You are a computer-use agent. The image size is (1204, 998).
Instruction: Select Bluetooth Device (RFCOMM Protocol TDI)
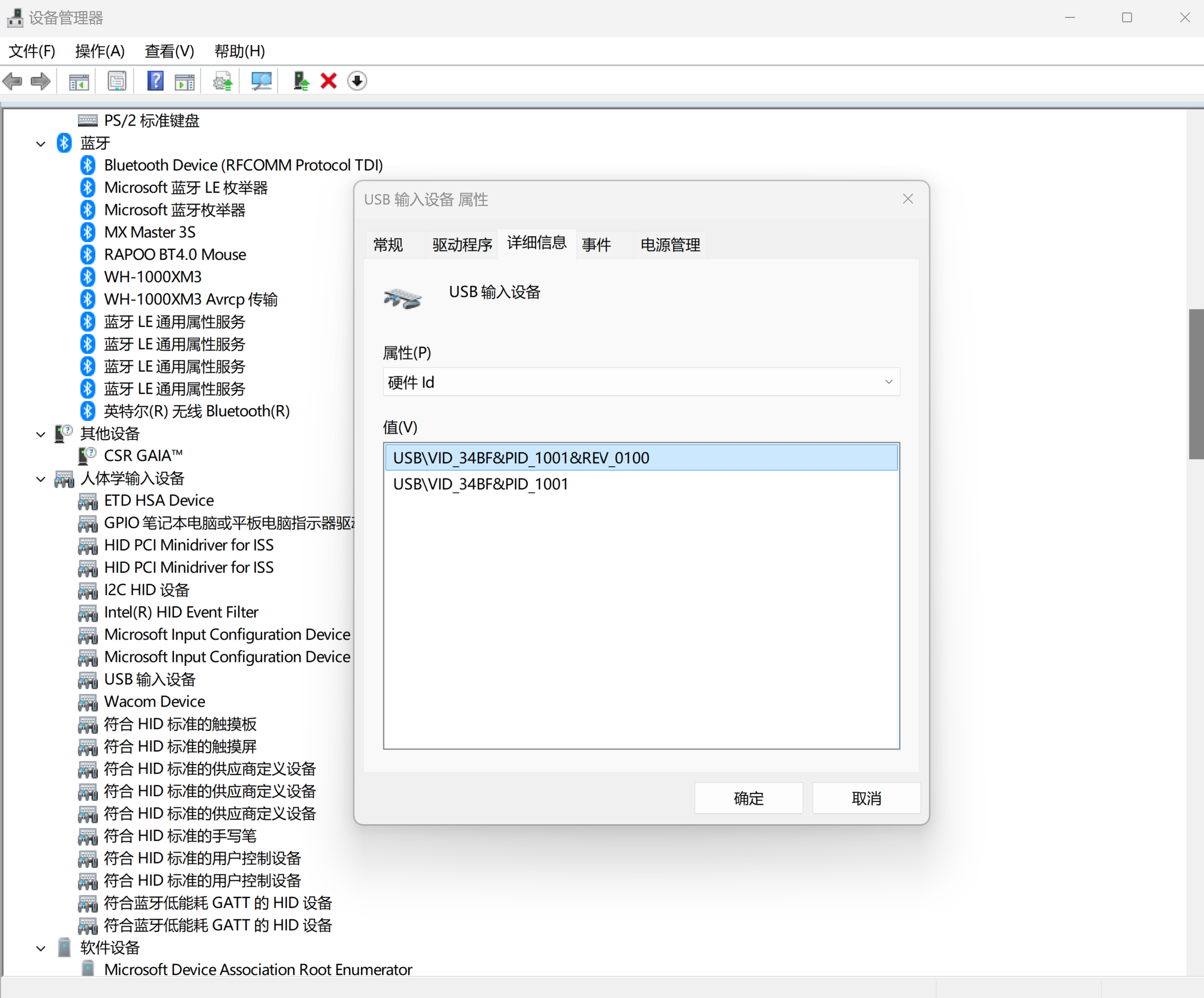point(244,165)
